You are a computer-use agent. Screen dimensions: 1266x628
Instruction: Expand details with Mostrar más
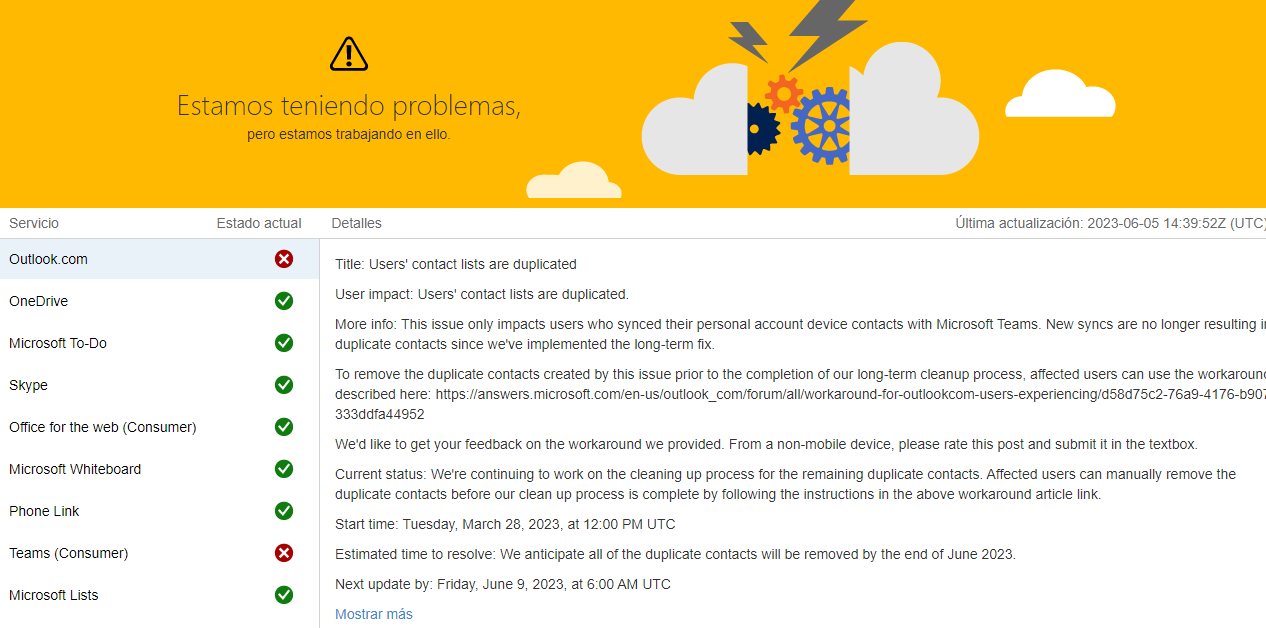[x=374, y=614]
